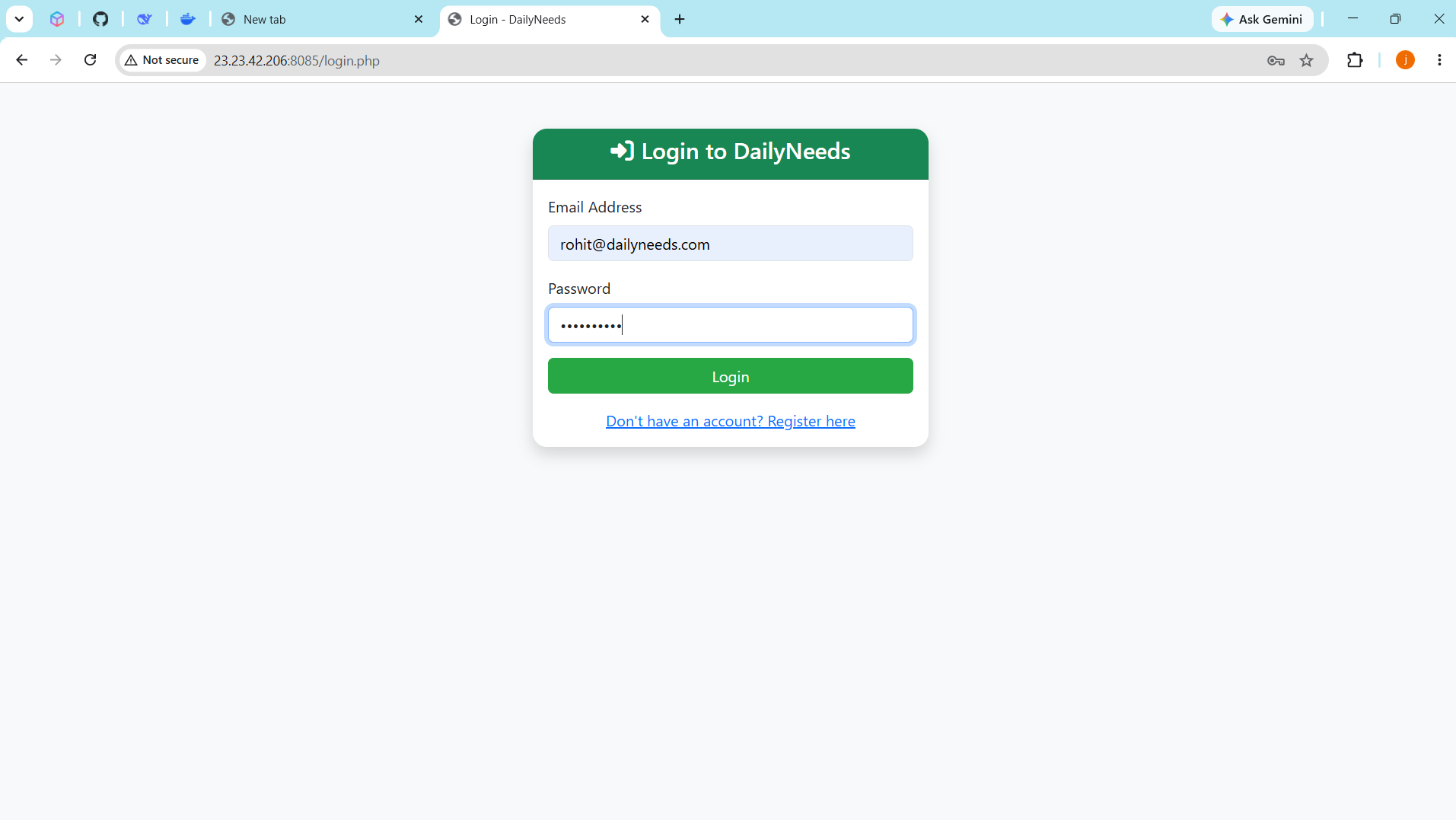
Task: Open the Chrome three-dot menu
Action: [x=1439, y=60]
